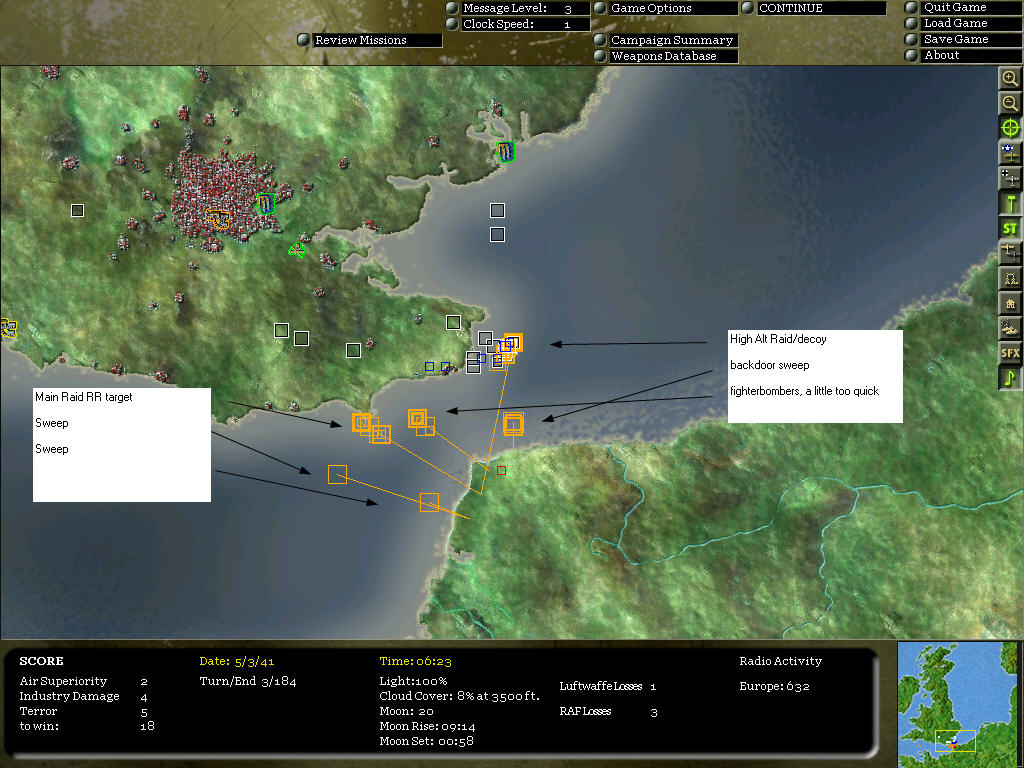
Task: Click the 'Moon Rise: 09:14' line
Action: coord(427,727)
